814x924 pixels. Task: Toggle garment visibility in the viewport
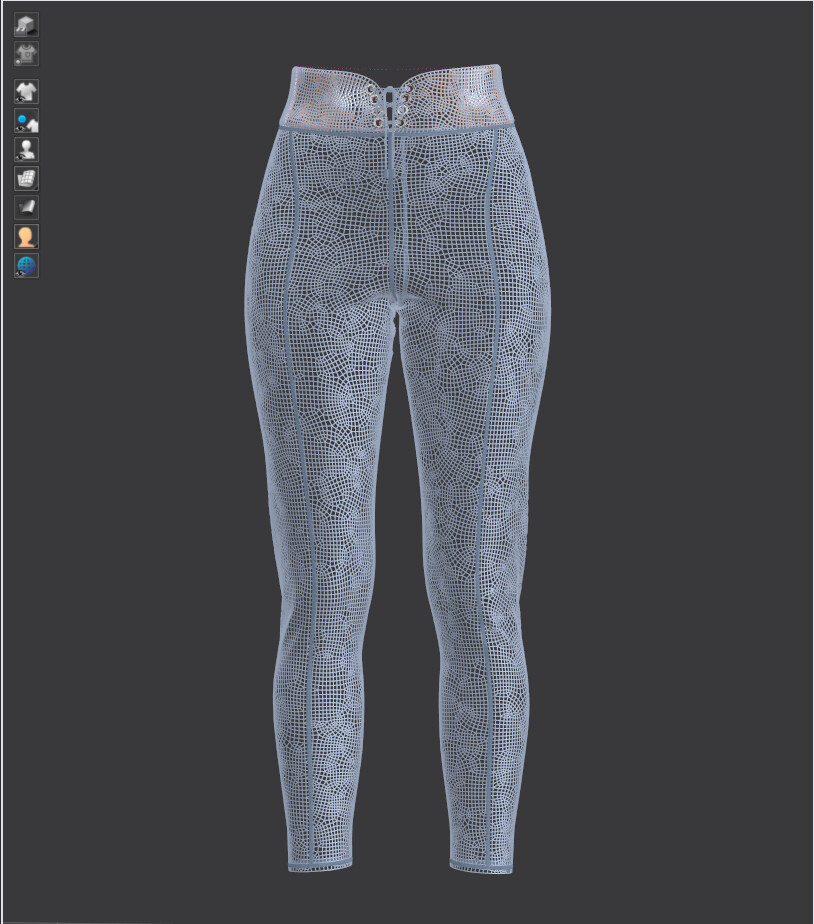[x=25, y=92]
